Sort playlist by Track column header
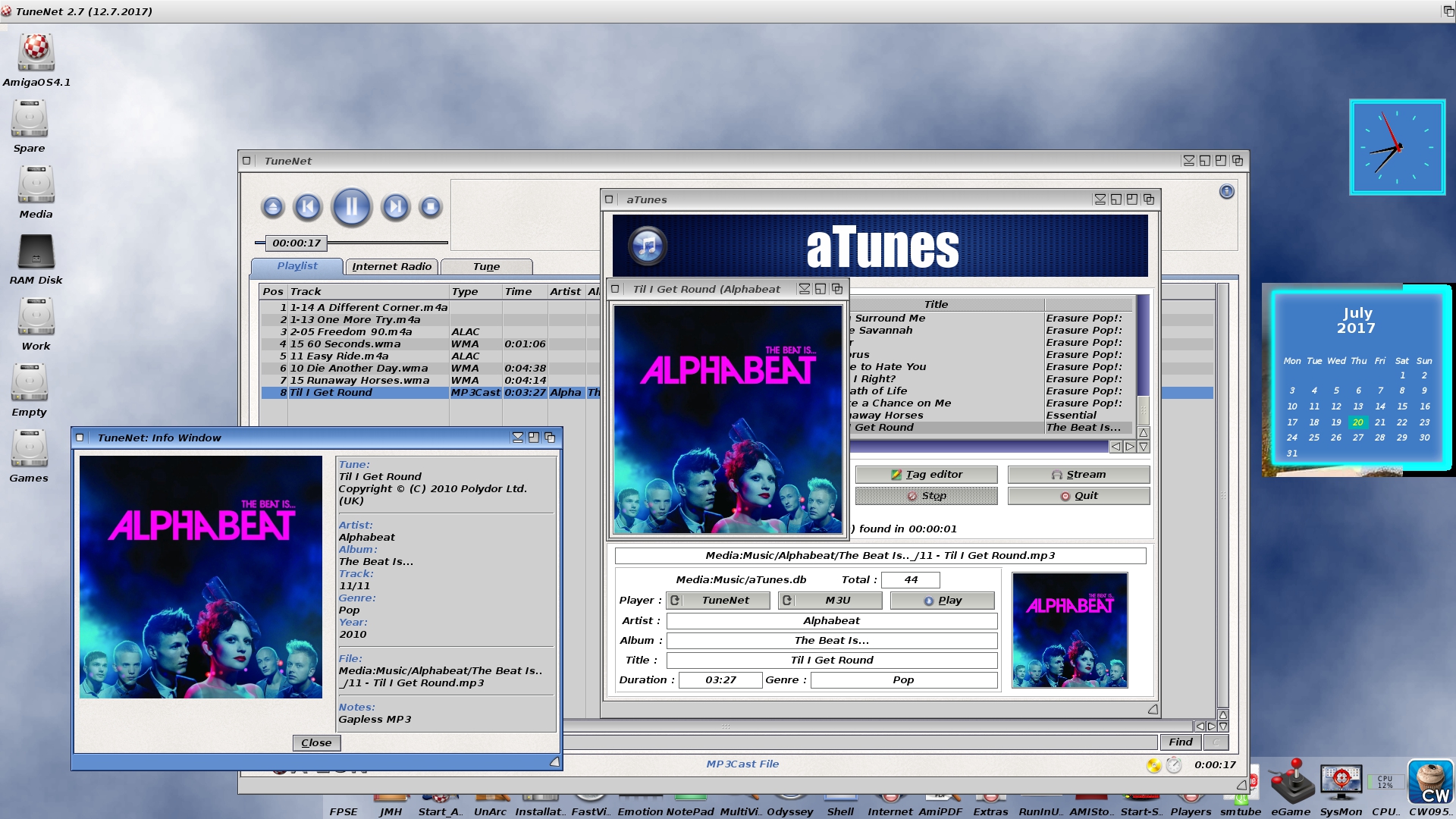 [368, 292]
